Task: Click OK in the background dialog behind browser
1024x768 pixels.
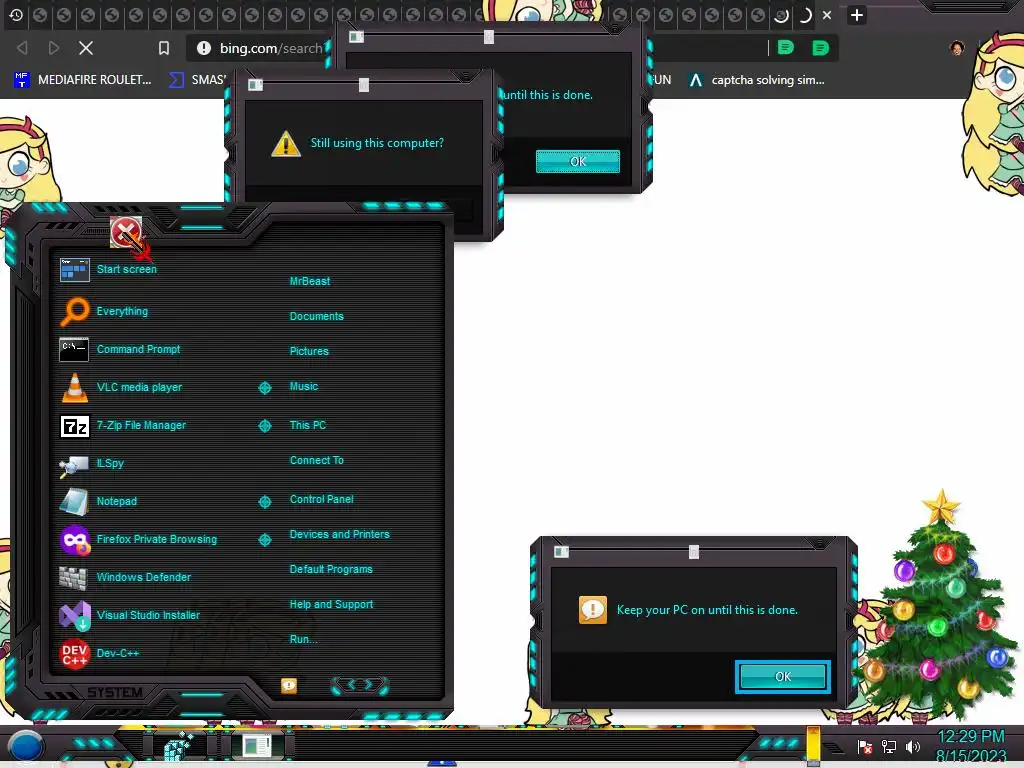Action: pyautogui.click(x=578, y=161)
